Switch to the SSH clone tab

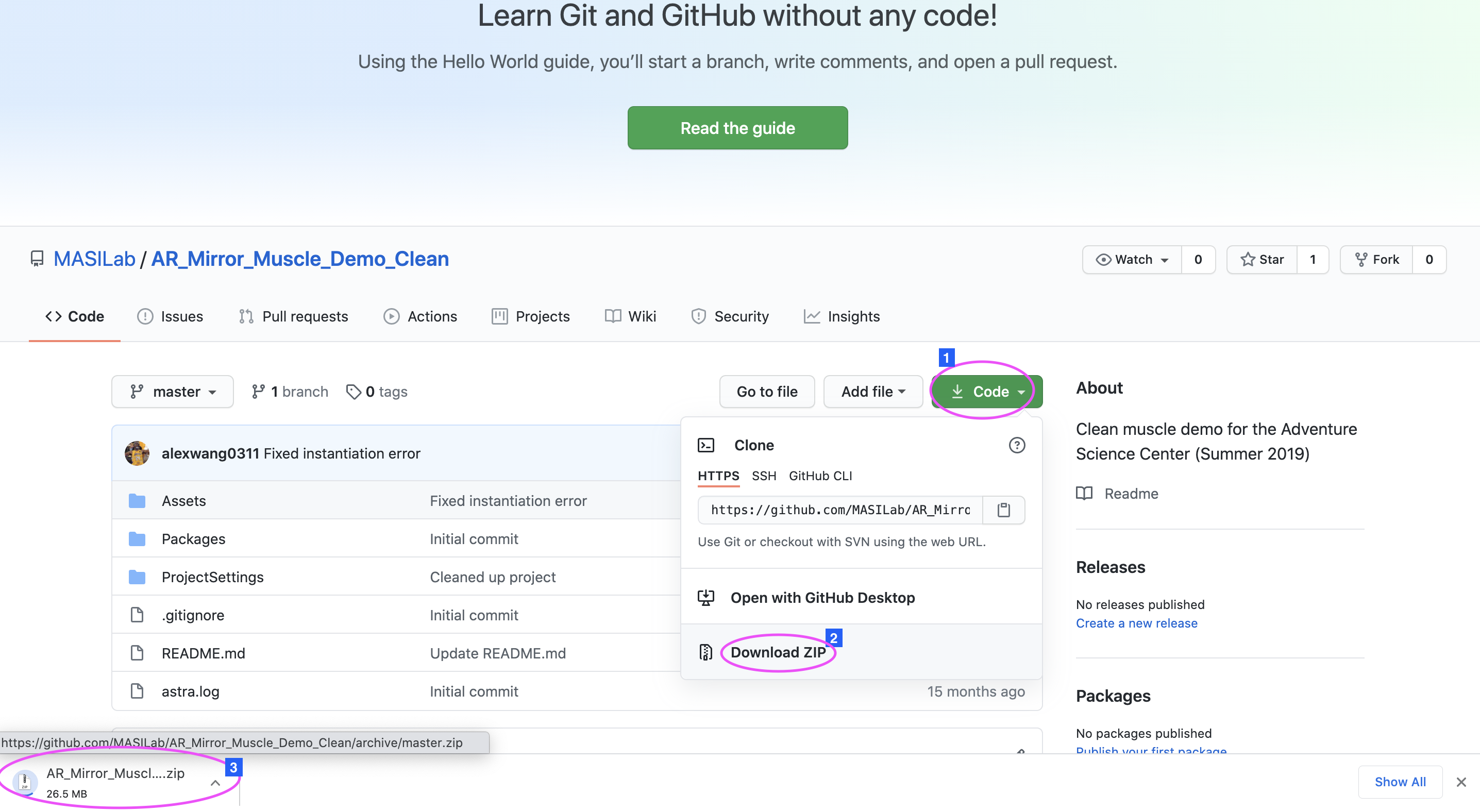click(x=764, y=476)
